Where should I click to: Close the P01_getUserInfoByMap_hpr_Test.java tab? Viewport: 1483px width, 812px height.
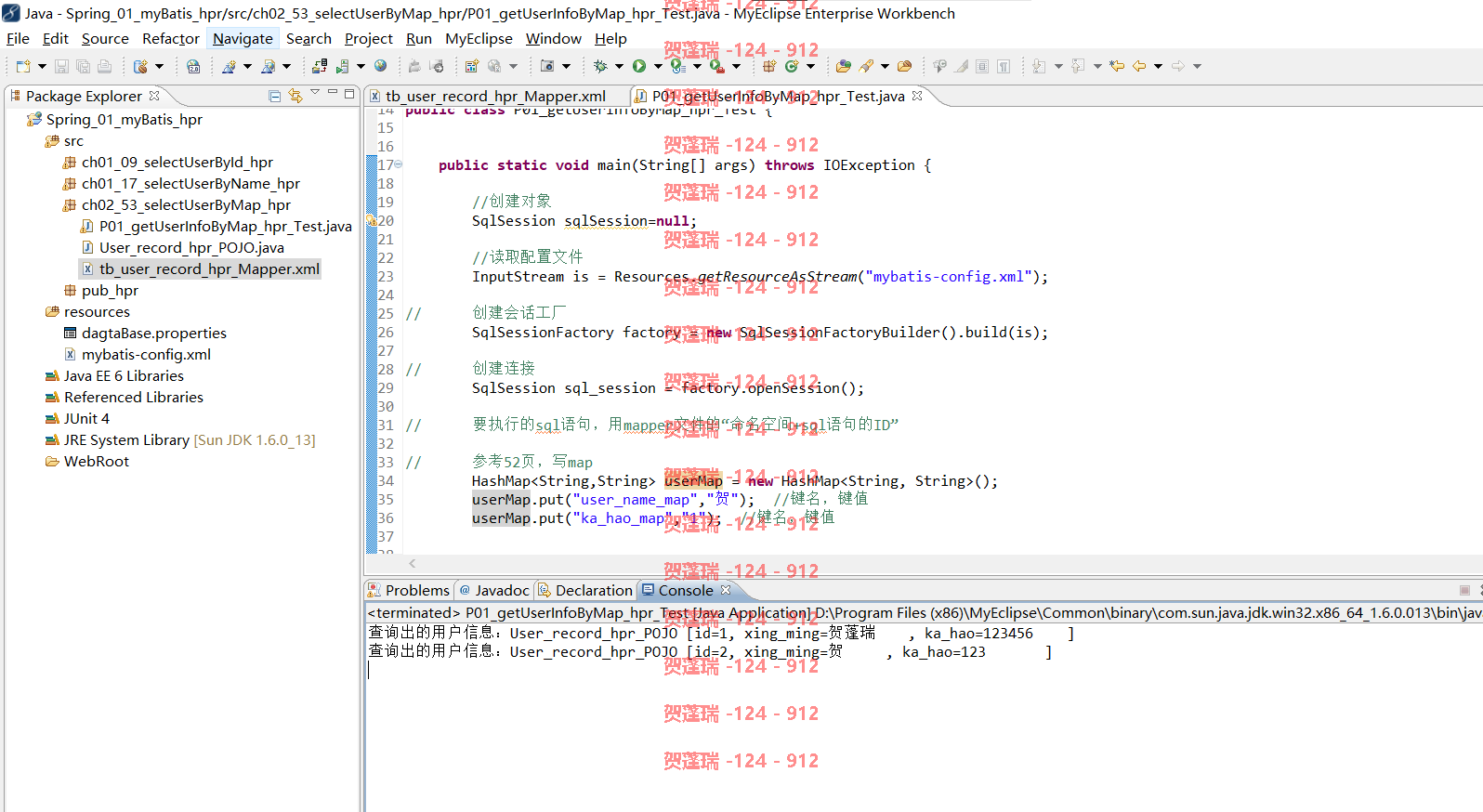(x=917, y=95)
